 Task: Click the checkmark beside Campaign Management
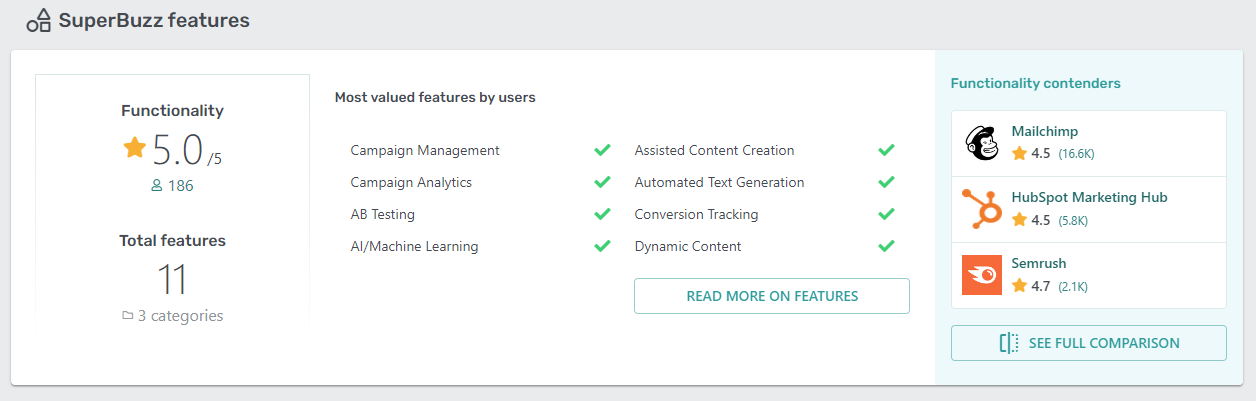tap(602, 150)
